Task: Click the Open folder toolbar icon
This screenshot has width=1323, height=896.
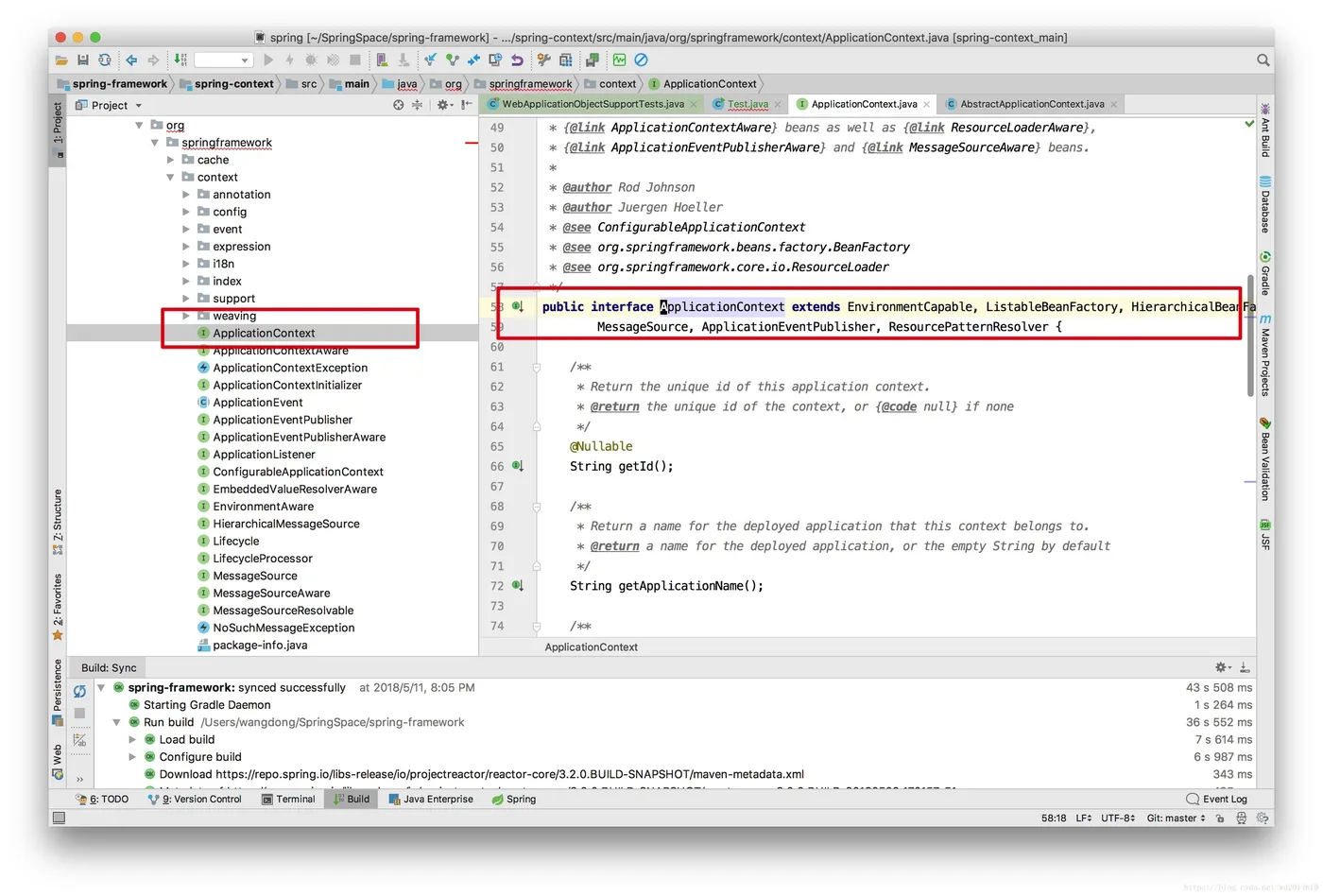Action: (x=61, y=60)
